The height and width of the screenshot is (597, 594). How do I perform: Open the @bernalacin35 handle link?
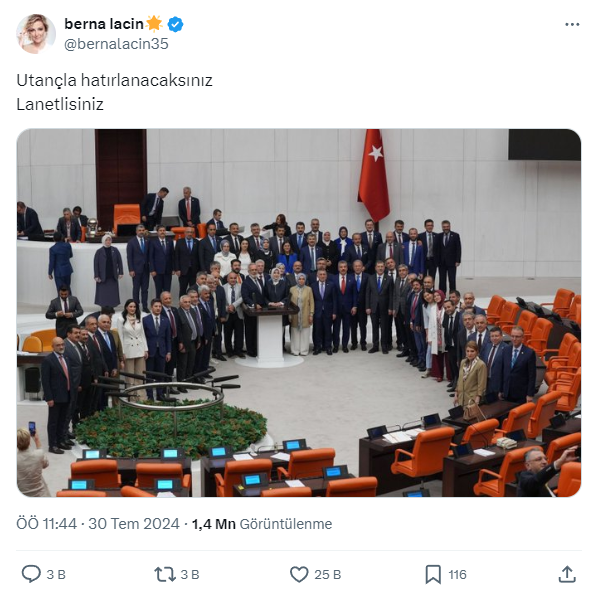coord(116,44)
